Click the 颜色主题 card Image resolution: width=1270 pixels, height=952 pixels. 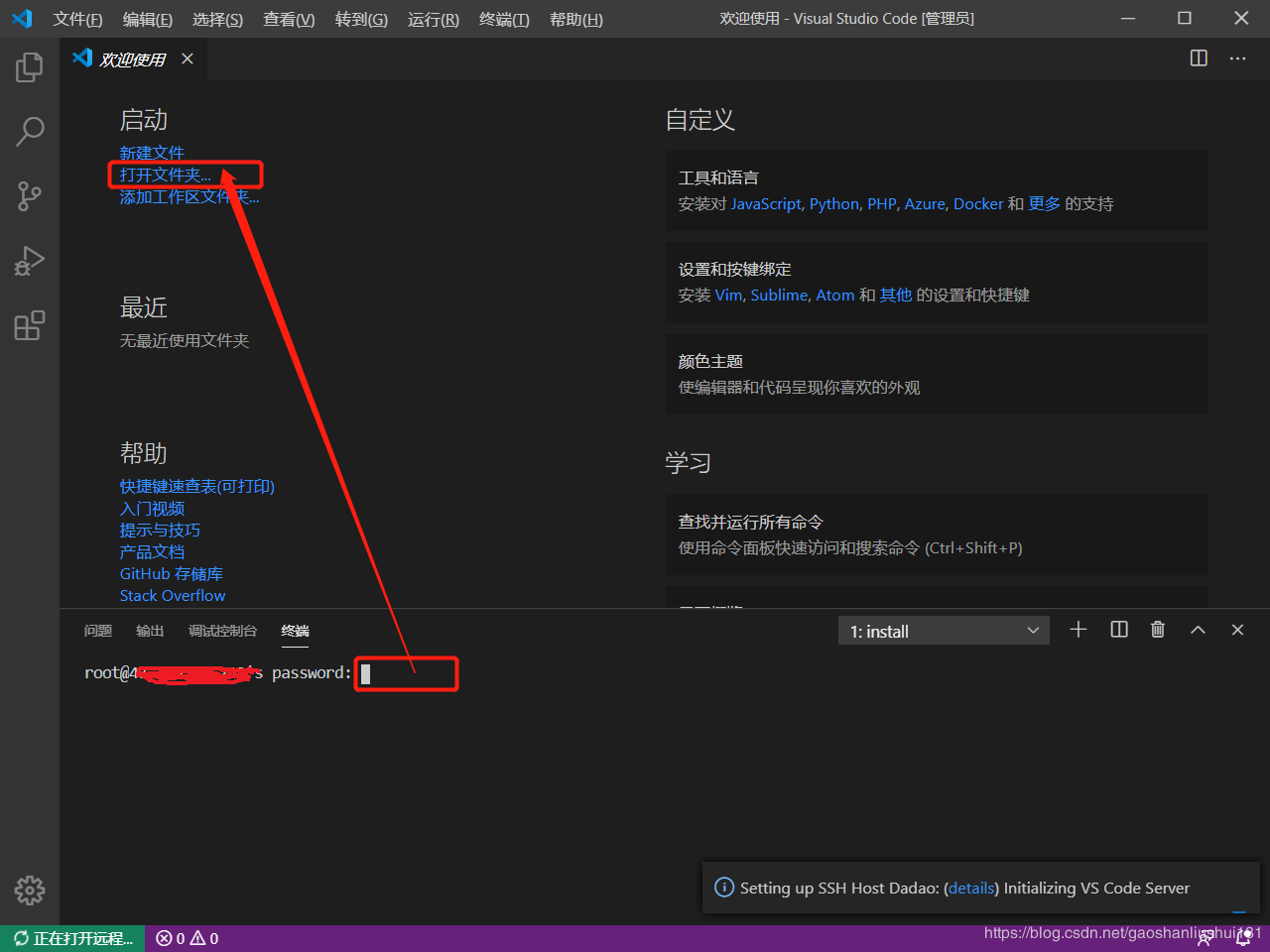pyautogui.click(x=937, y=374)
